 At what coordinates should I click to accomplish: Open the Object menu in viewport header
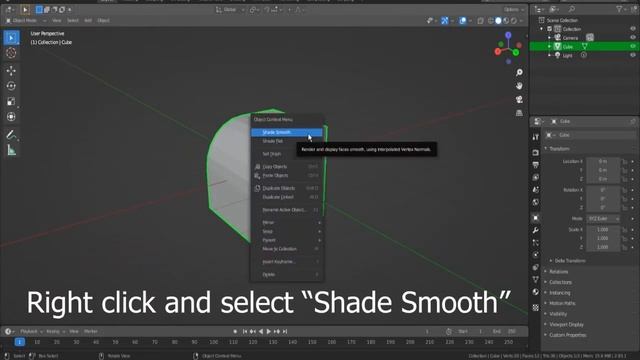[103, 20]
